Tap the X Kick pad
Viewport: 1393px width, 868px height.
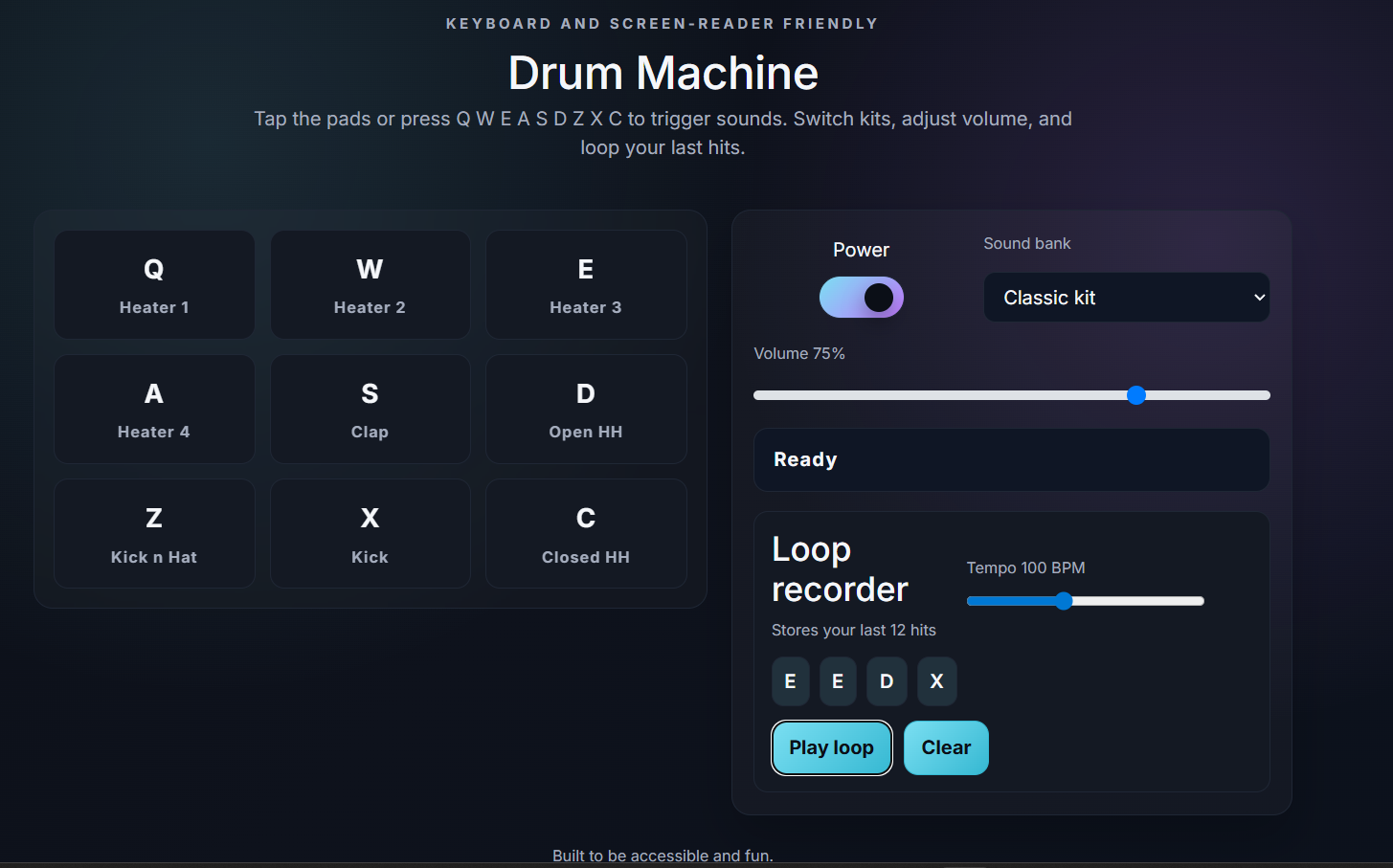(370, 533)
